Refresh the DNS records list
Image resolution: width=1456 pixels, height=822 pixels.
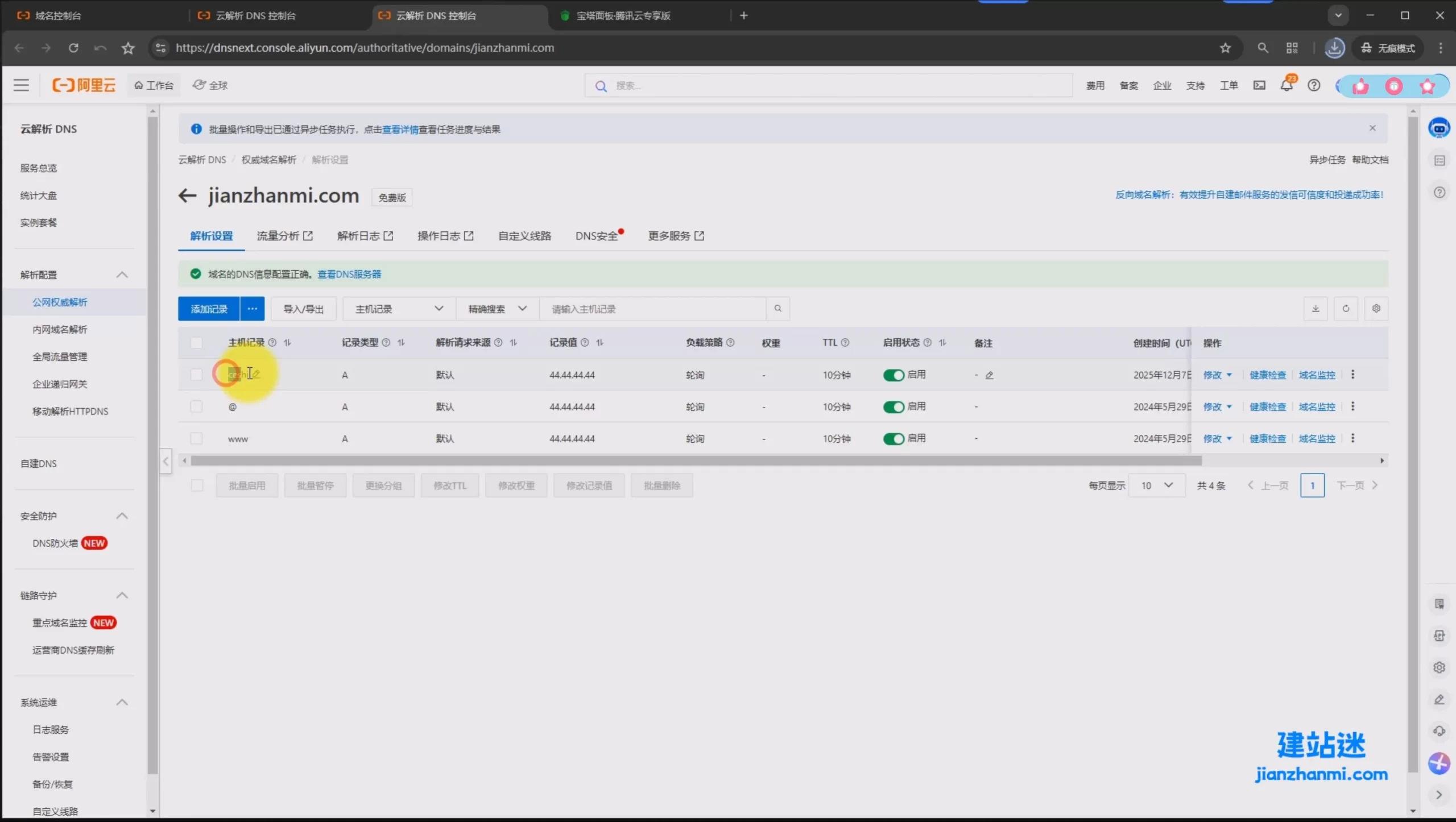(x=1346, y=309)
